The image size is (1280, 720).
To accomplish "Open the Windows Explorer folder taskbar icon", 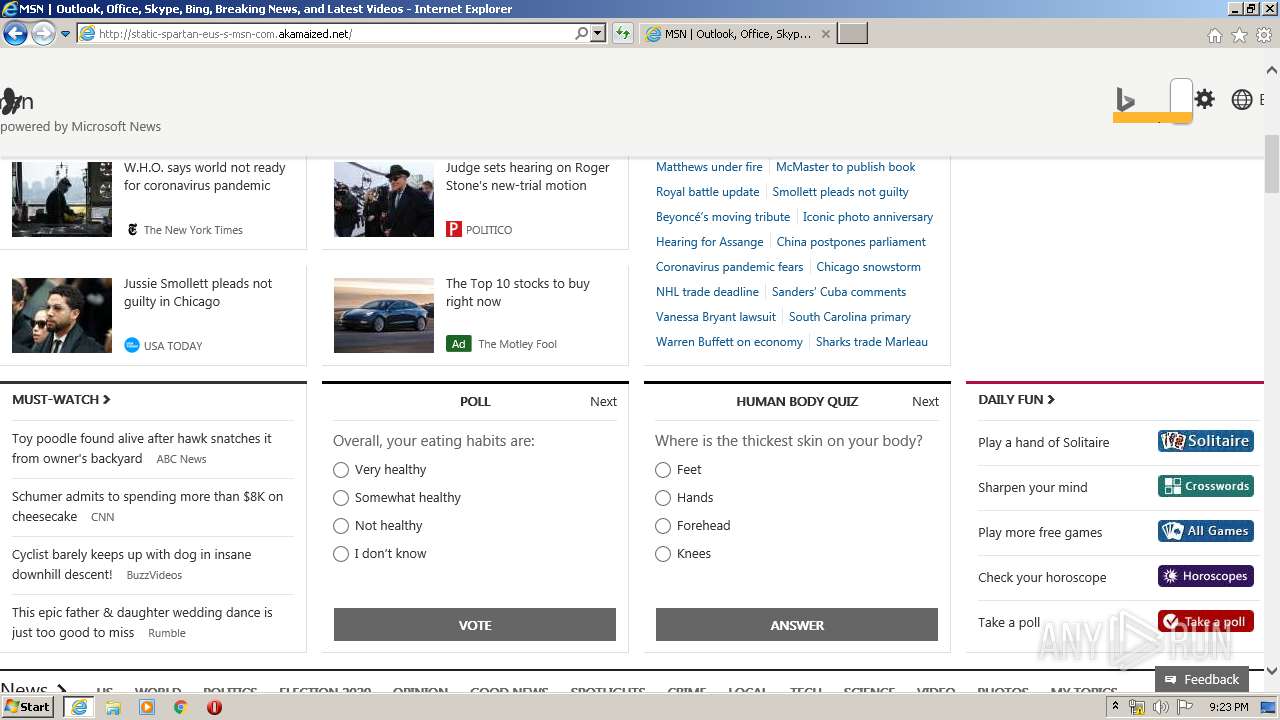I will (113, 707).
